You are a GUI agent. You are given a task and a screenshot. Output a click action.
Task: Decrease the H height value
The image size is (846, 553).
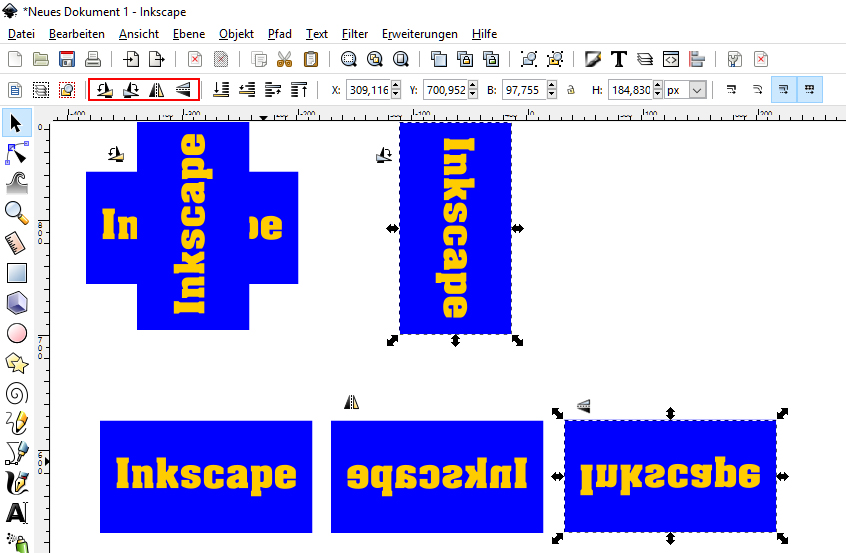[x=657, y=94]
